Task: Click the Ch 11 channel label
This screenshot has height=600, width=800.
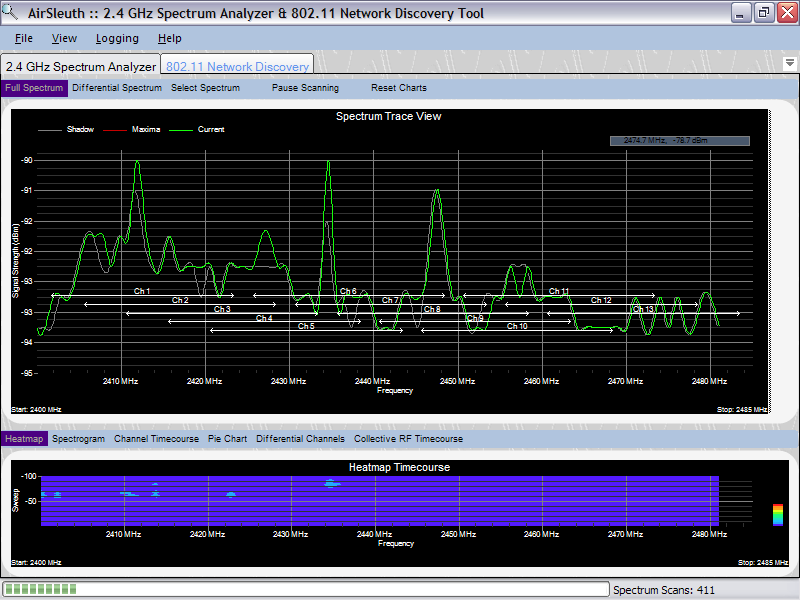Action: tap(559, 291)
